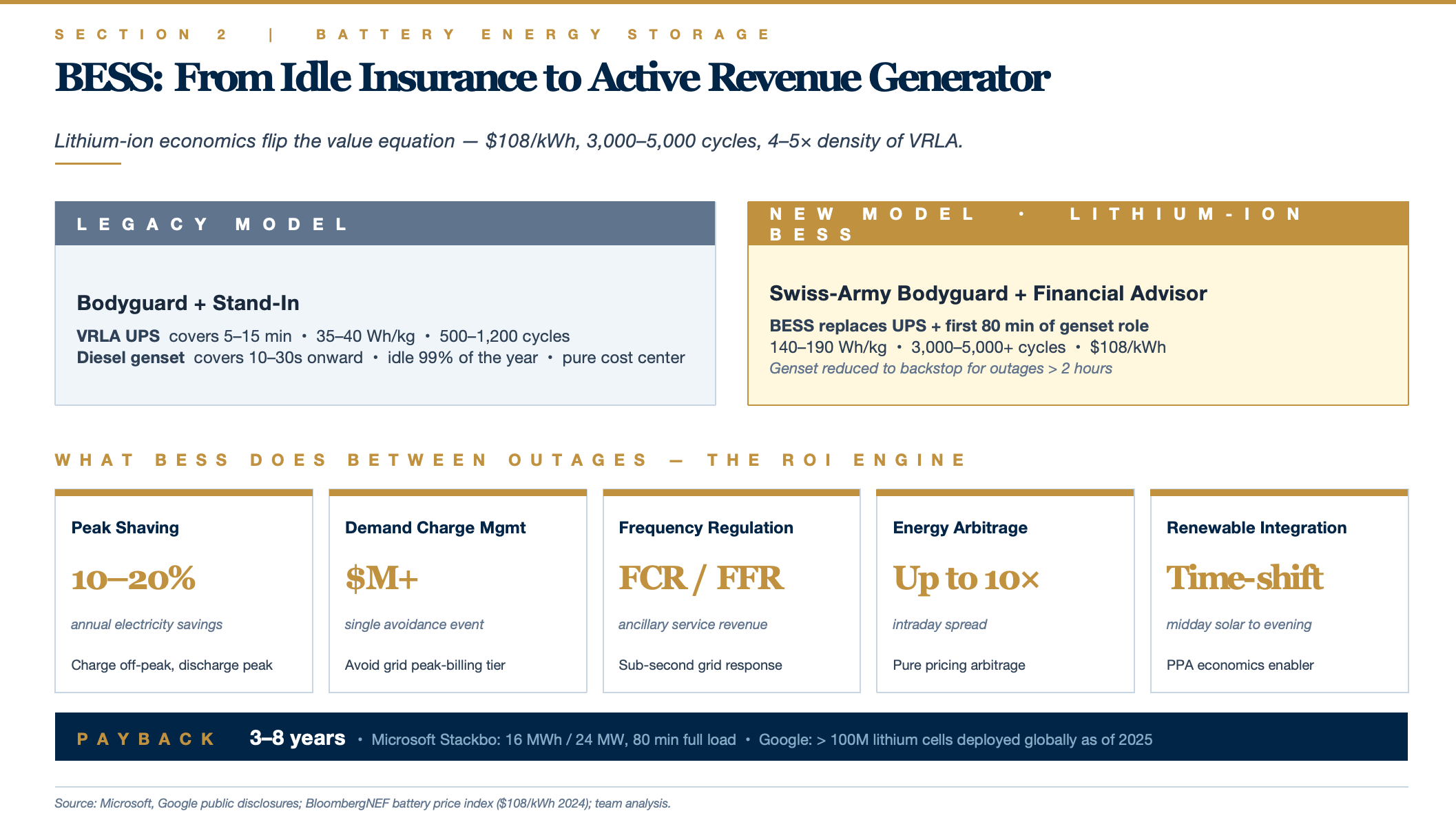Click the 3–8 years payback value

(x=297, y=738)
